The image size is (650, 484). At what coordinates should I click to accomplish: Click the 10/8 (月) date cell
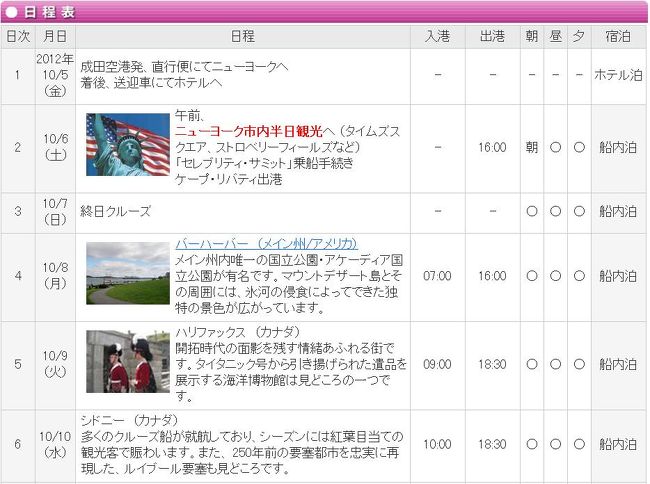(x=56, y=276)
